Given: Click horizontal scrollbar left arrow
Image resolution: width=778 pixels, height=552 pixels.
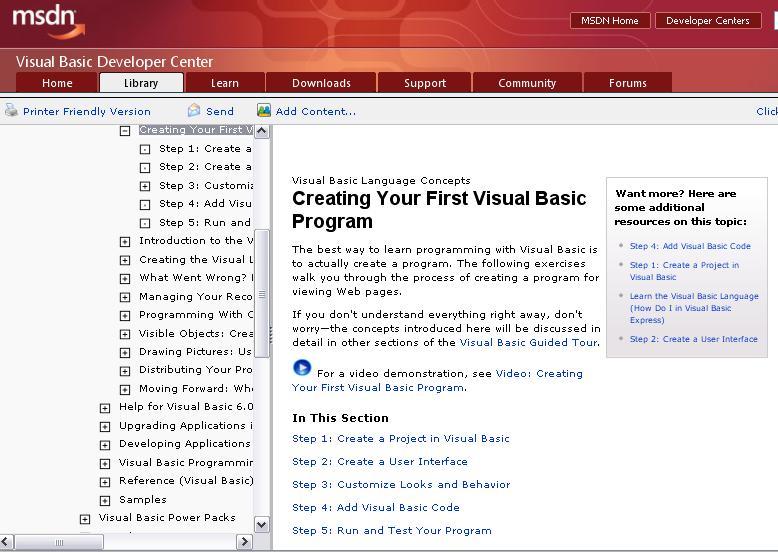Looking at the screenshot, I should click(x=6, y=542).
